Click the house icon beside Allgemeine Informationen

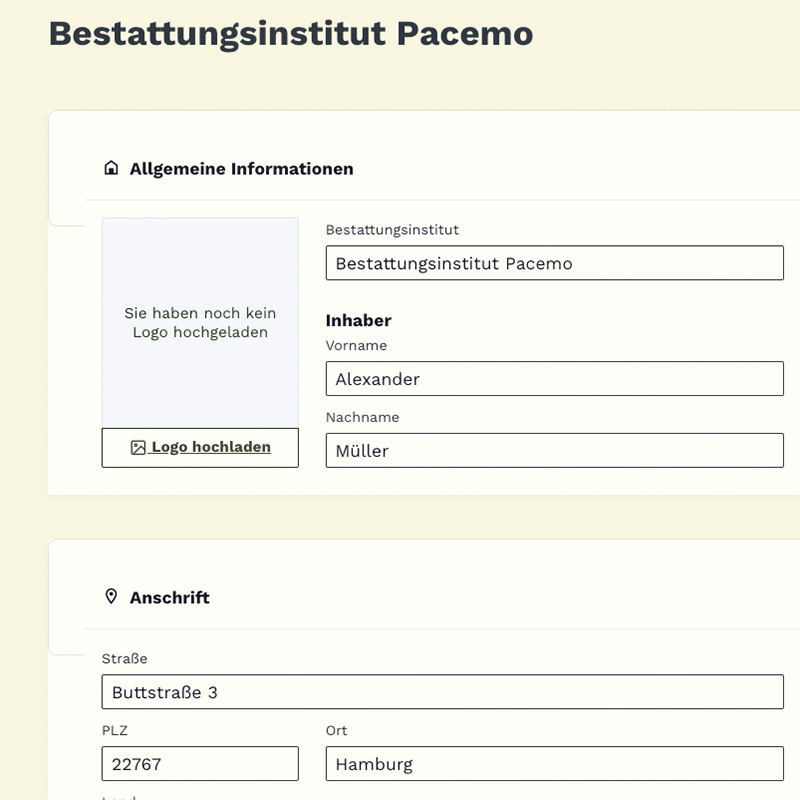click(111, 168)
